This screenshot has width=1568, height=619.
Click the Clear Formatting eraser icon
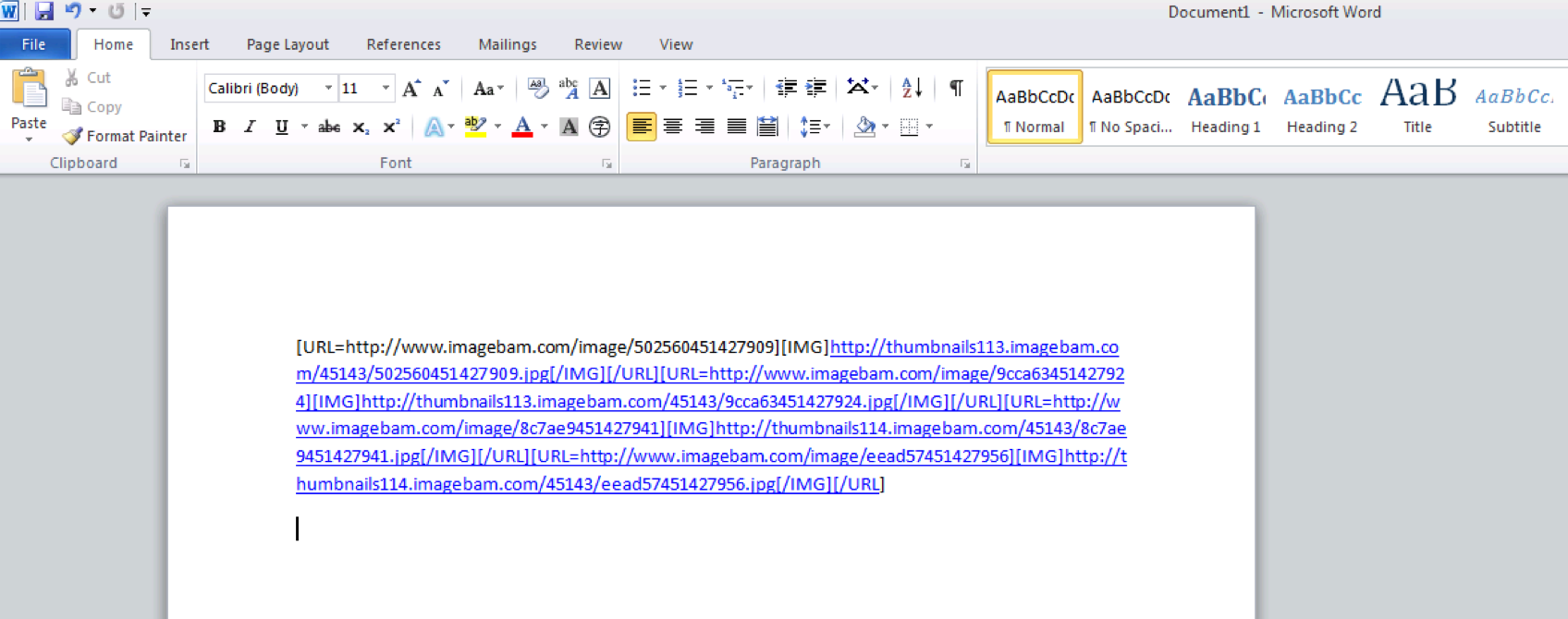(x=537, y=88)
